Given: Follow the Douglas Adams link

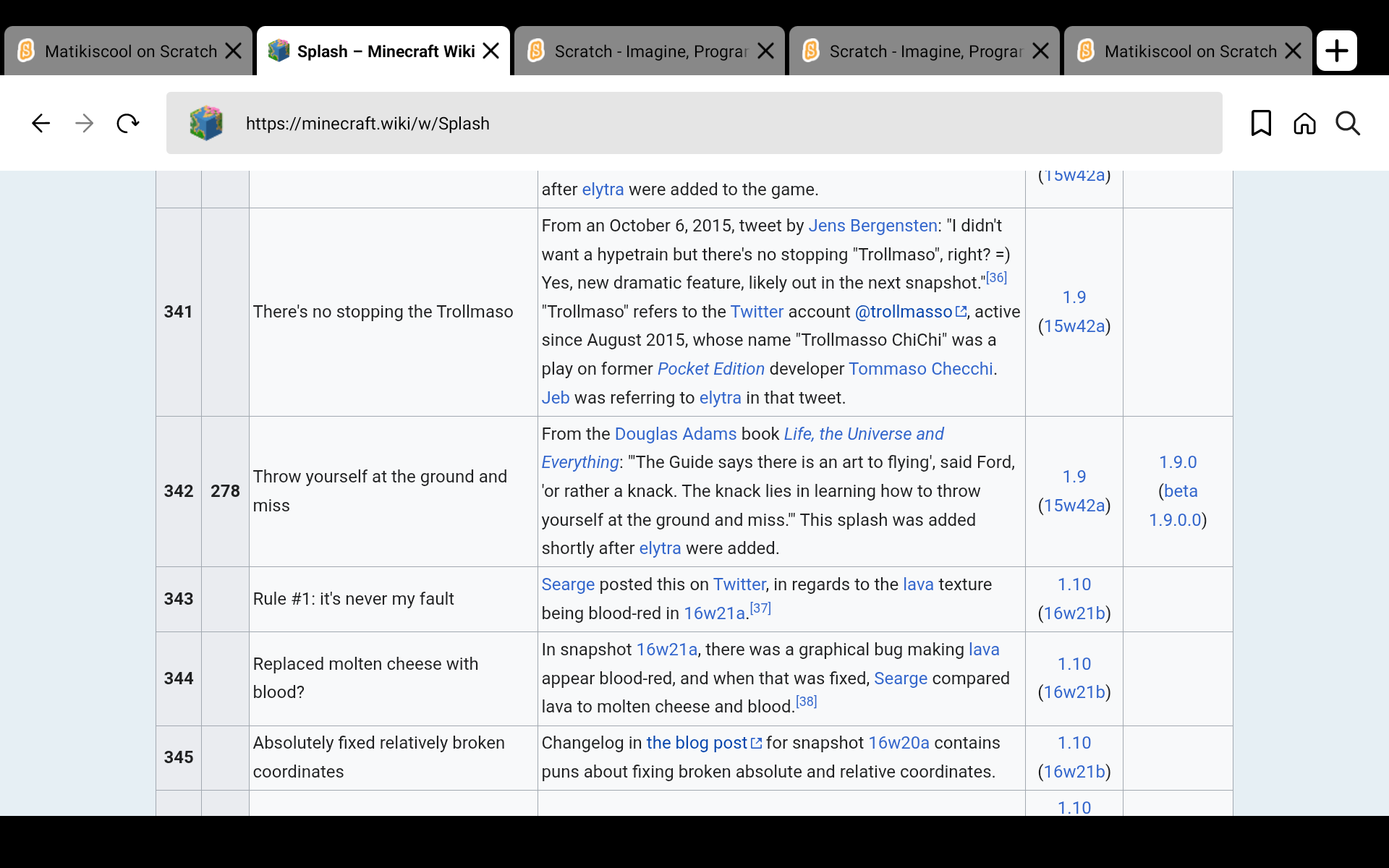Looking at the screenshot, I should tap(675, 434).
